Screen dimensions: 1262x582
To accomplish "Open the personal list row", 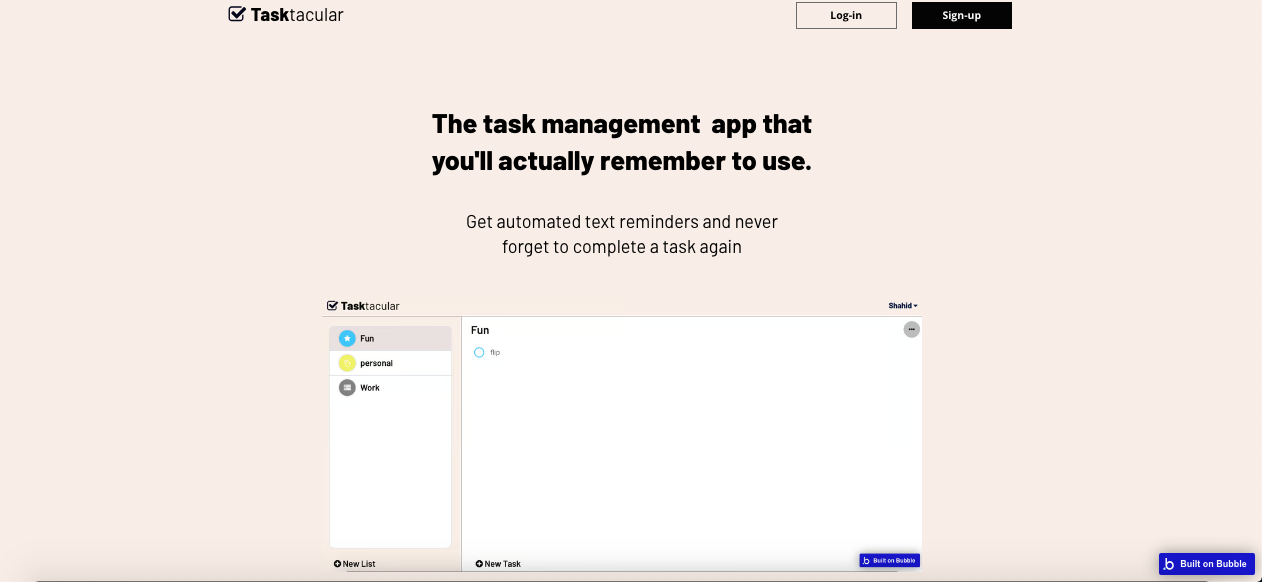I will point(391,363).
